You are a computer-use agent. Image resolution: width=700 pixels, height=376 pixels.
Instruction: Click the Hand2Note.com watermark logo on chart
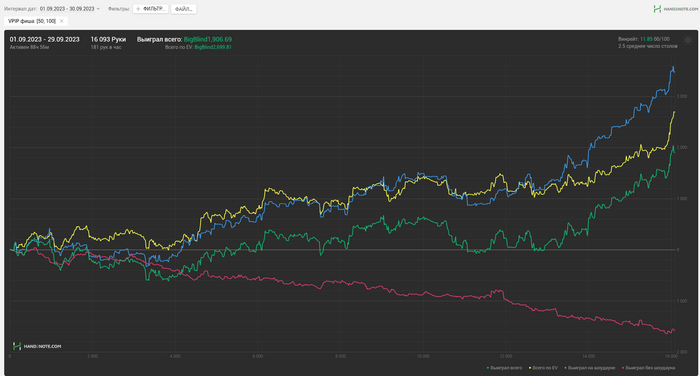tap(37, 346)
